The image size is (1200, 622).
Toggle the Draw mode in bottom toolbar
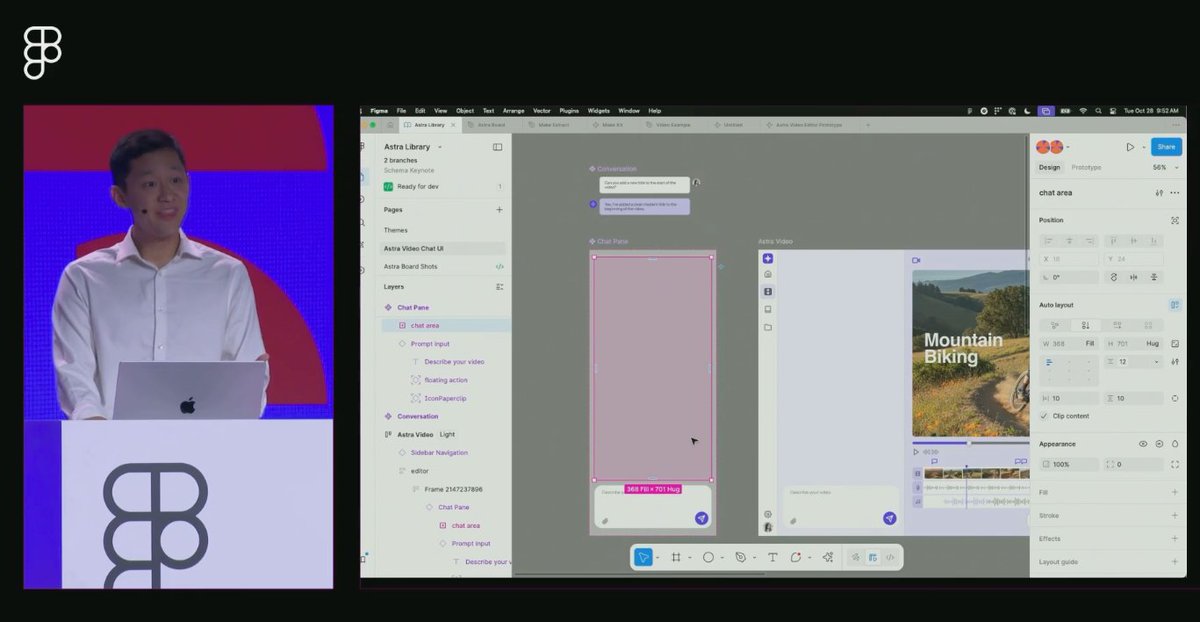(856, 557)
